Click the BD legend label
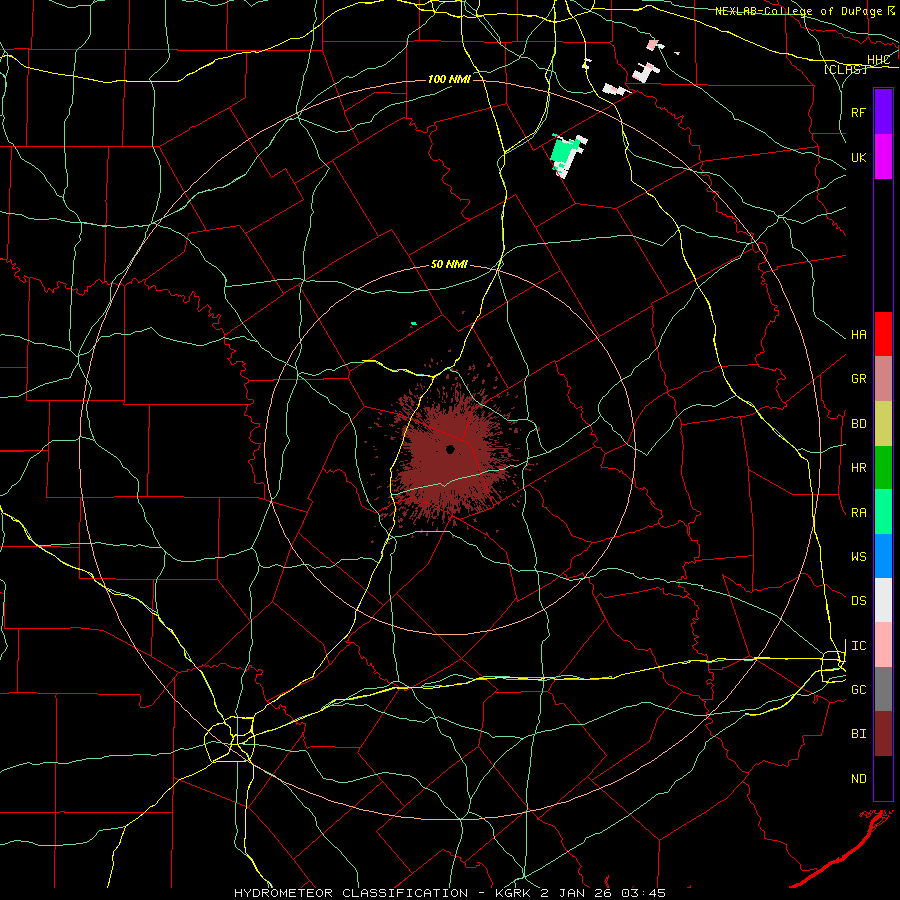 pos(858,424)
